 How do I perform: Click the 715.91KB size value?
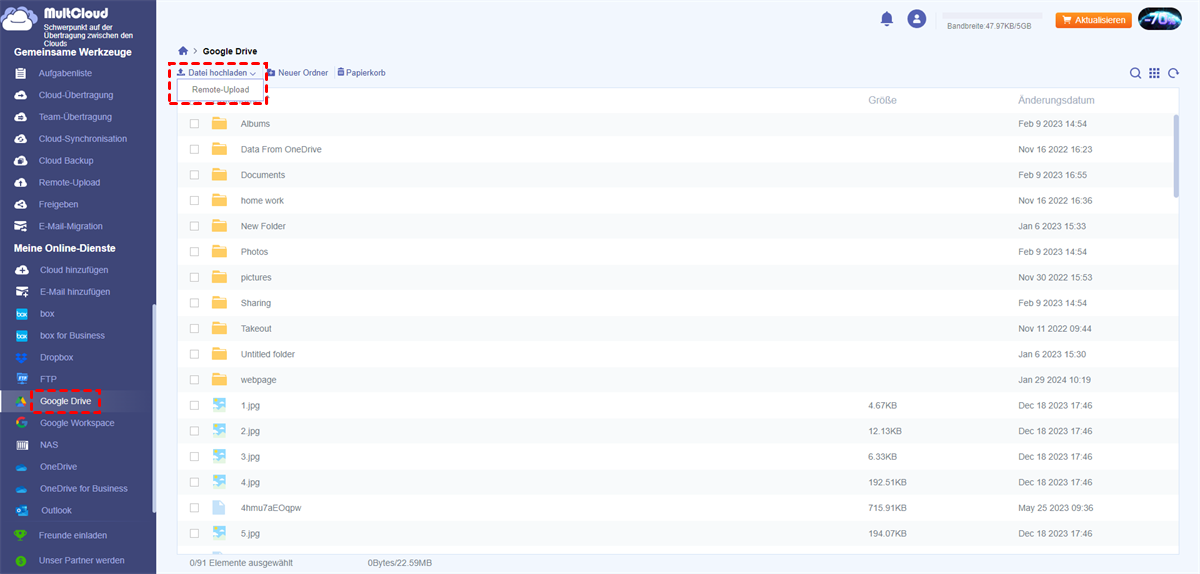[887, 508]
